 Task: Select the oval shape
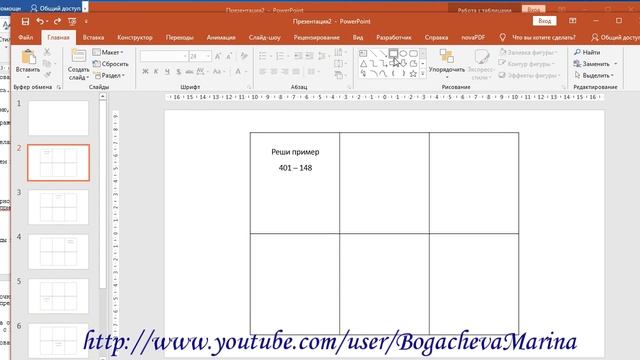(x=403, y=53)
